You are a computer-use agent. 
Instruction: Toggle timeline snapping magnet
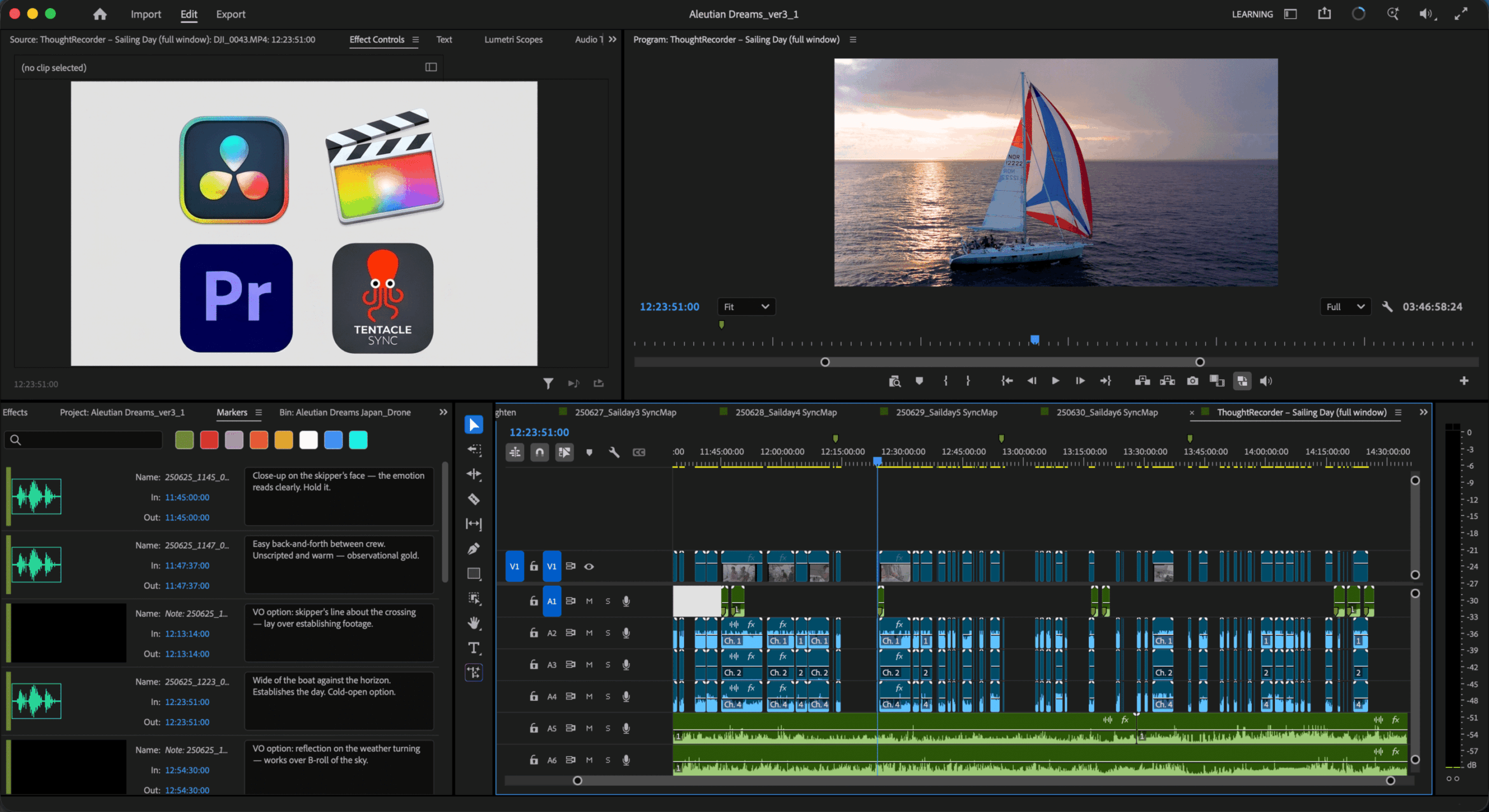(x=540, y=452)
